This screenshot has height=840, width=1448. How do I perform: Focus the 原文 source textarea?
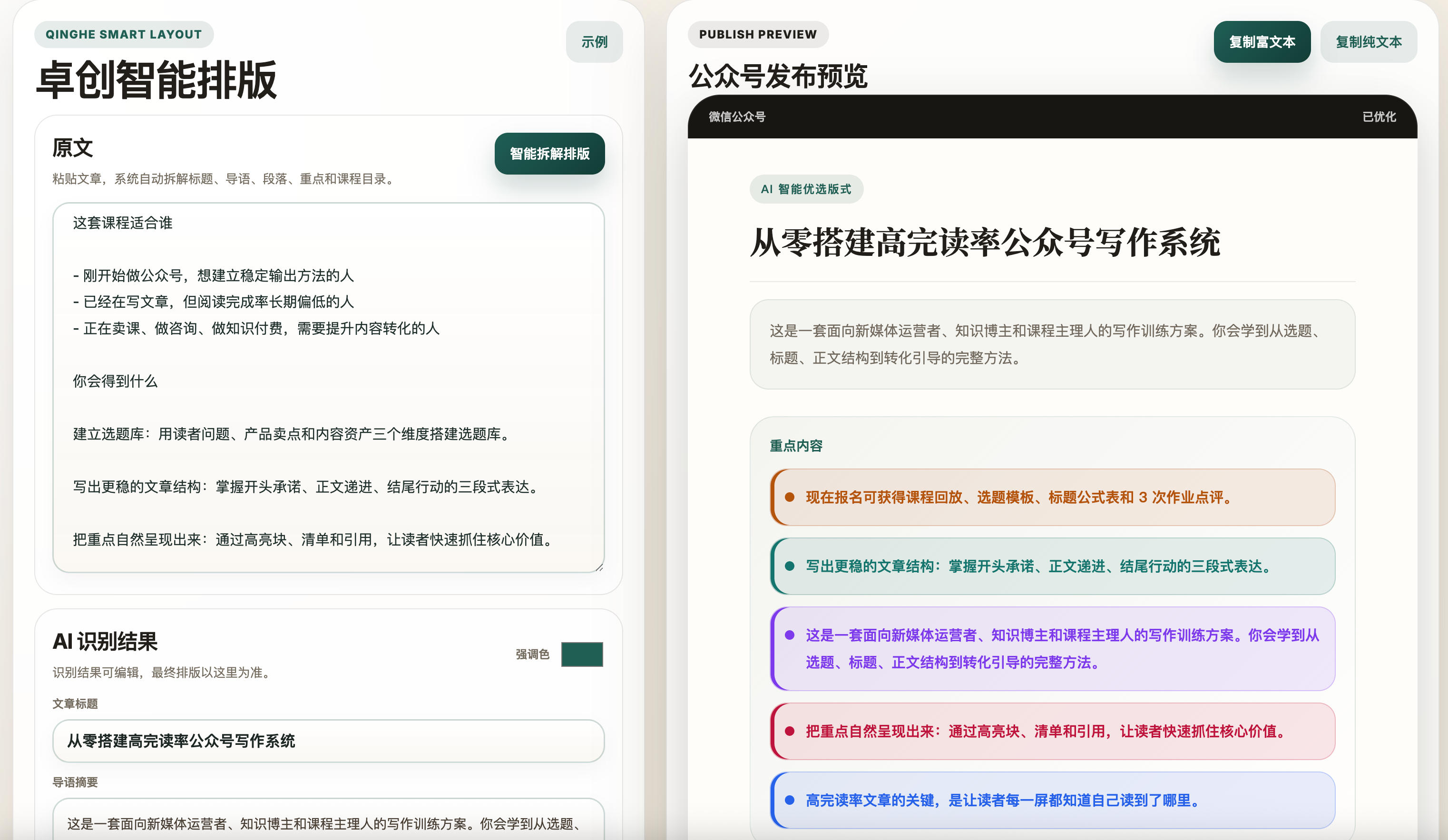pyautogui.click(x=328, y=387)
